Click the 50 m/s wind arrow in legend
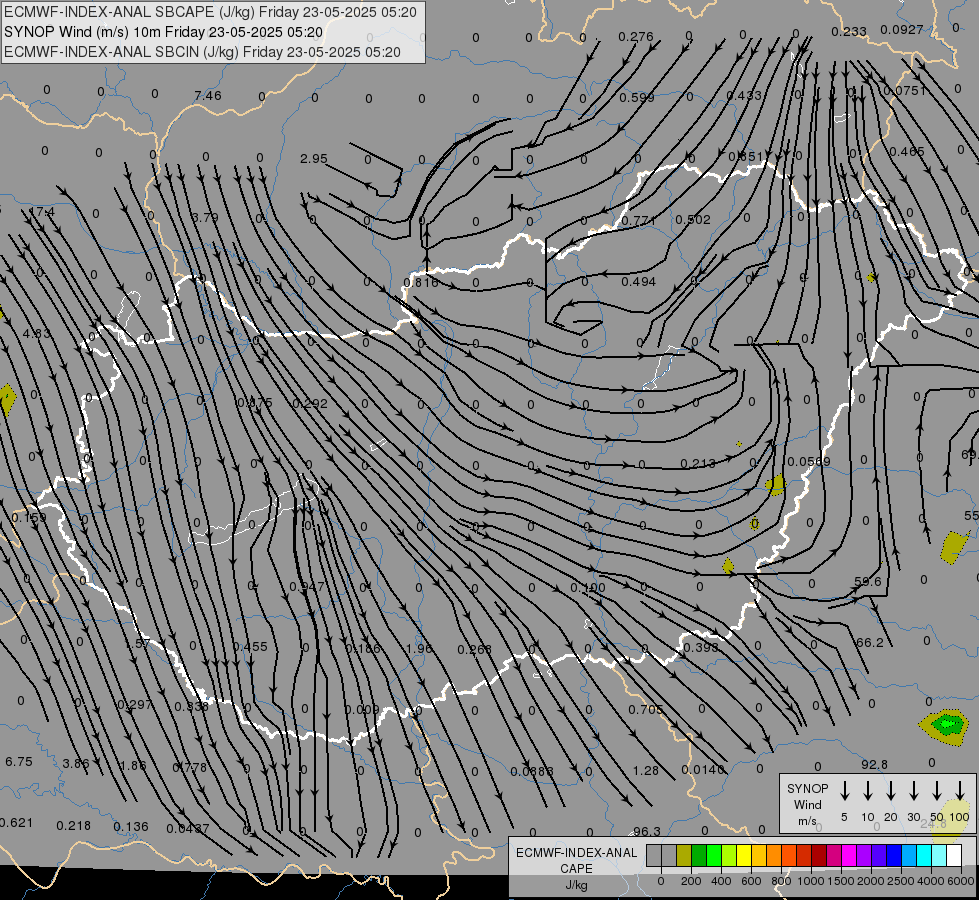Screen dimensions: 979x900 (x=937, y=791)
